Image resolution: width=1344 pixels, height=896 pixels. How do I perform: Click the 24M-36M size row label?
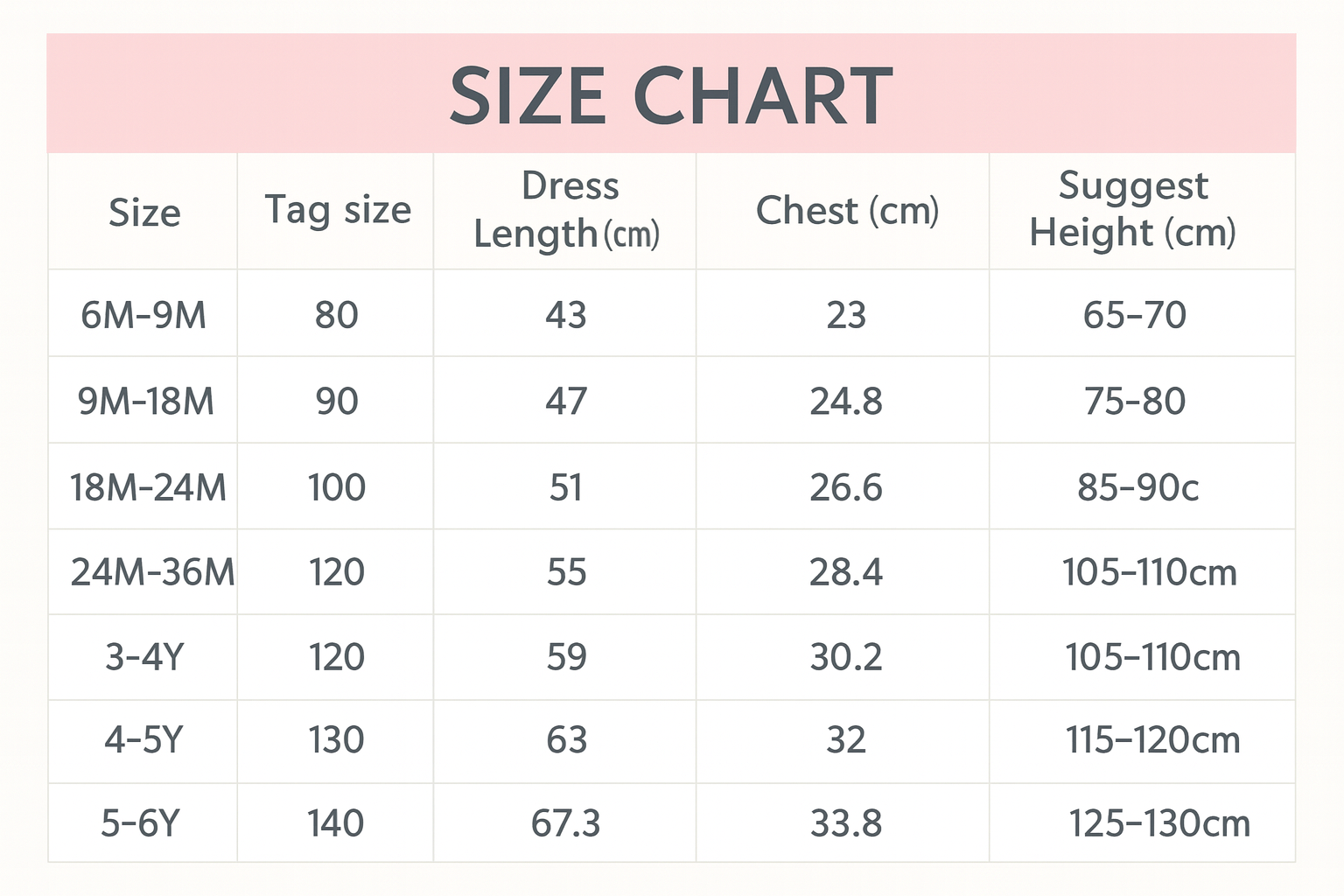tap(150, 572)
